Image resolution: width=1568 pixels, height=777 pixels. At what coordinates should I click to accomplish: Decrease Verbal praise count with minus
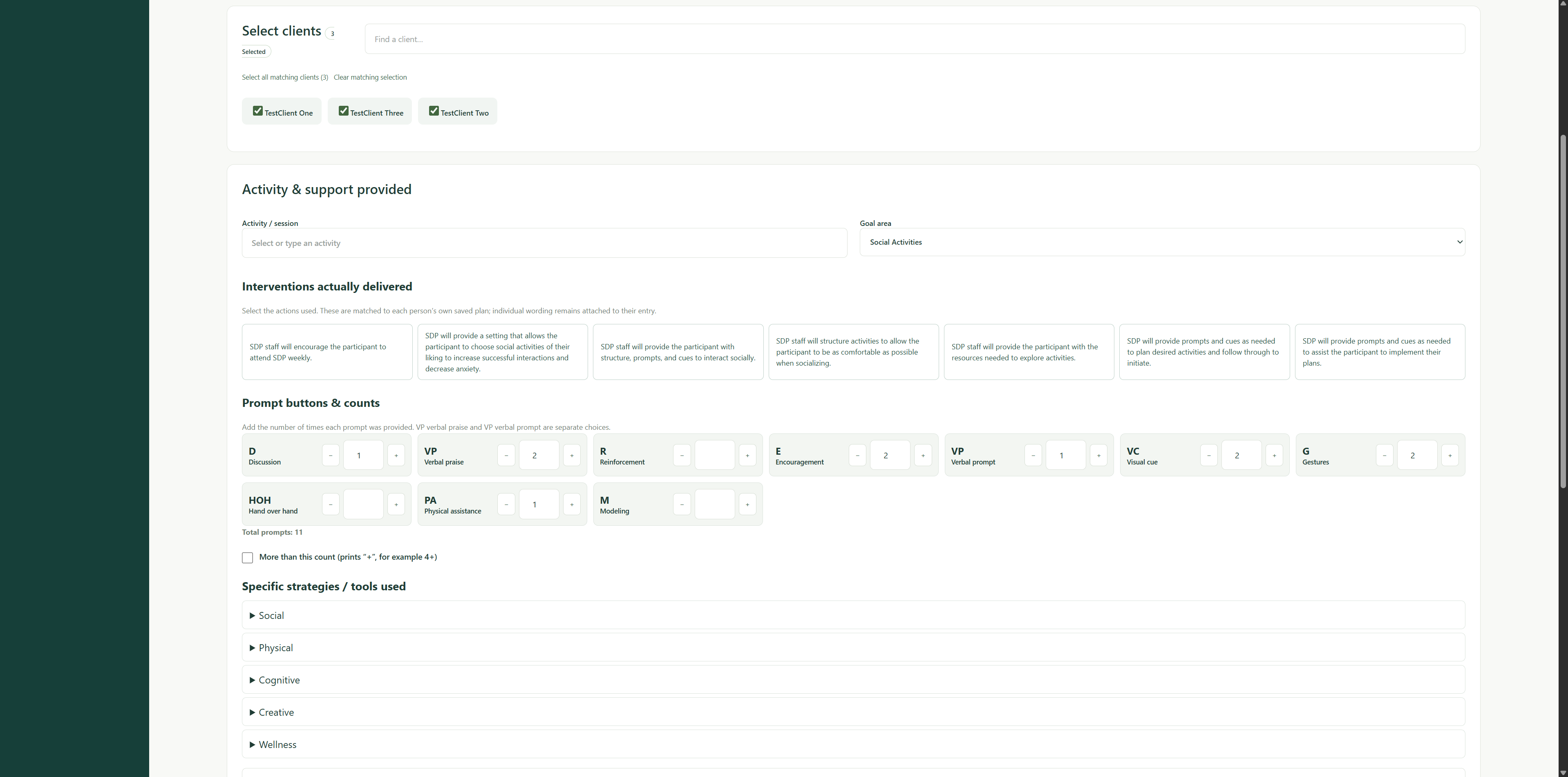pyautogui.click(x=506, y=455)
